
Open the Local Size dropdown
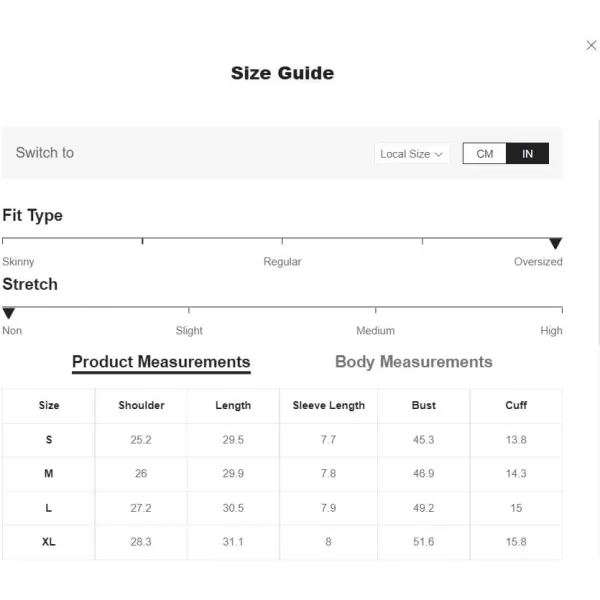pos(412,154)
